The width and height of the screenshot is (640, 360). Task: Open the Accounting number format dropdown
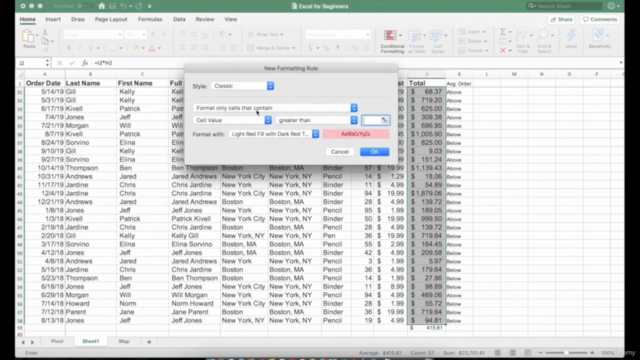coord(338,35)
